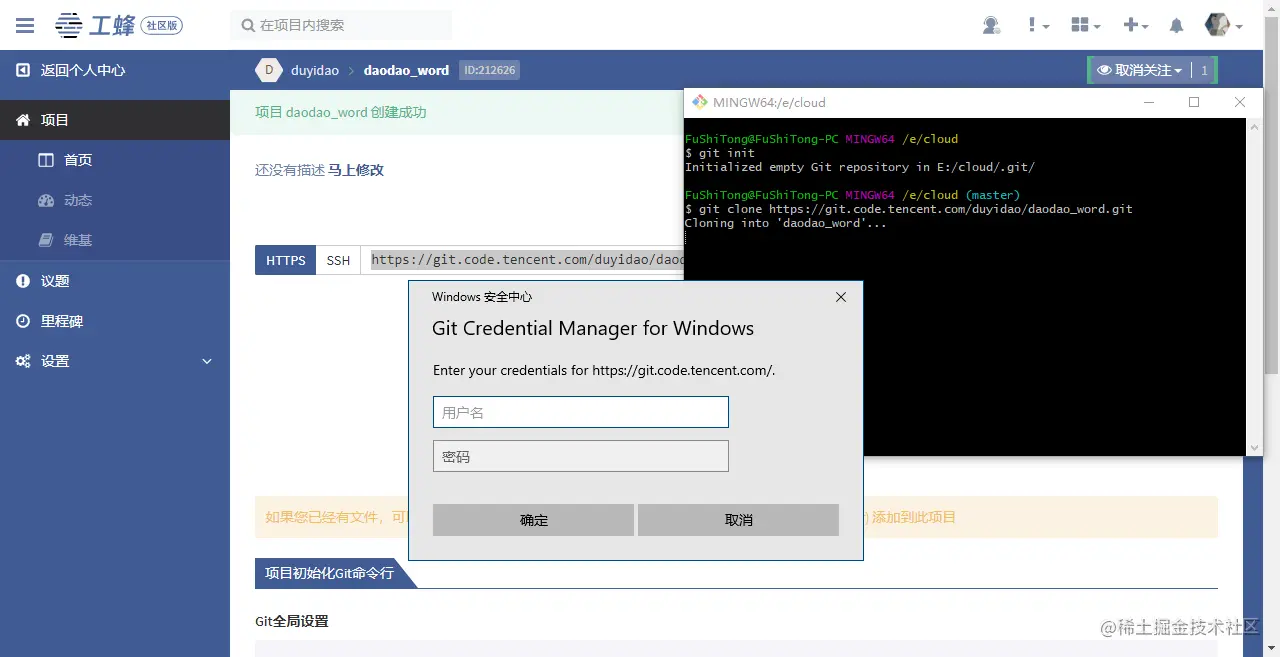Viewport: 1280px width, 657px height.
Task: Click the Cloning into 'daodao_word' line
Action: 786,223
